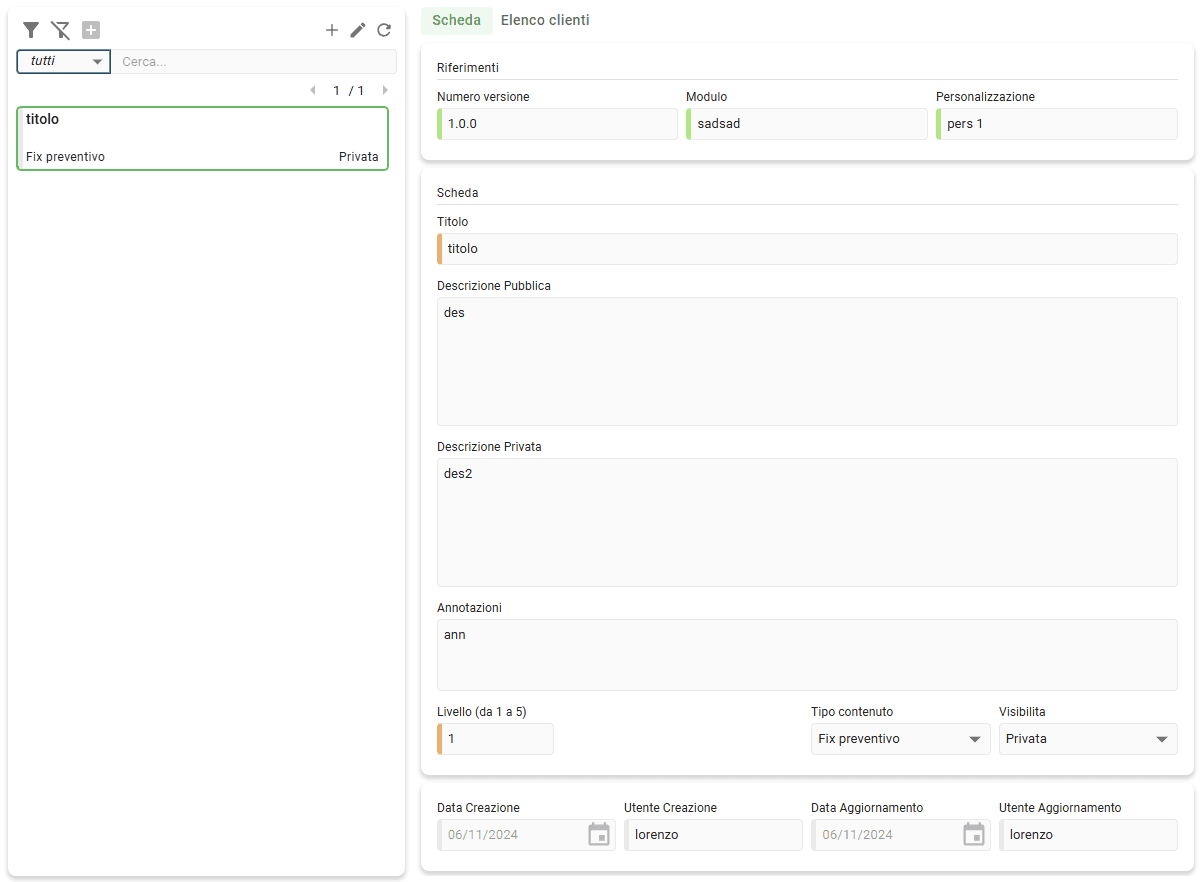1200x882 pixels.
Task: Refresh the list with reload icon
Action: click(x=384, y=30)
